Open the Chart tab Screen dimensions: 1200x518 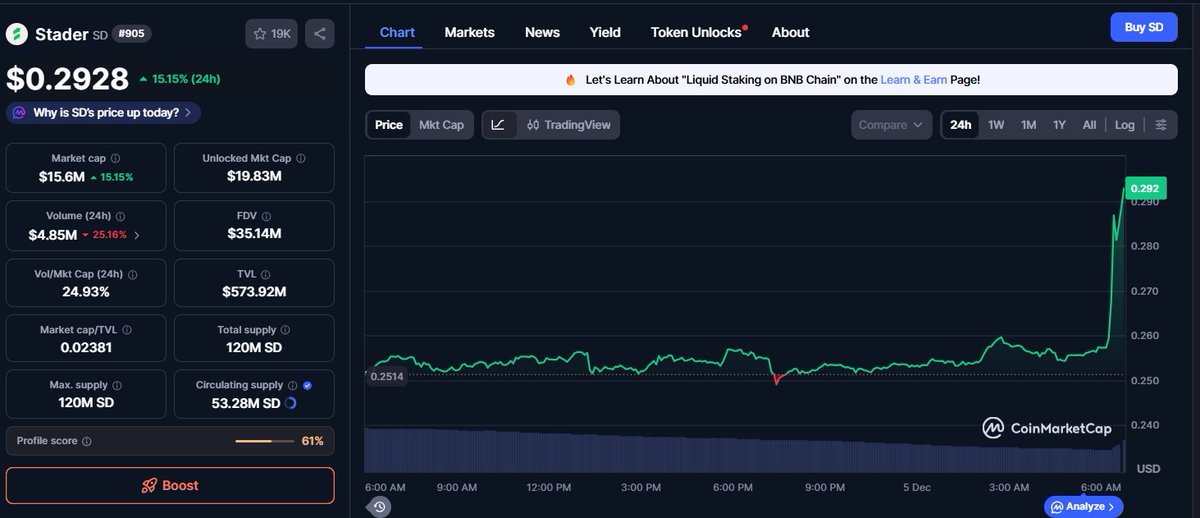[x=397, y=32]
